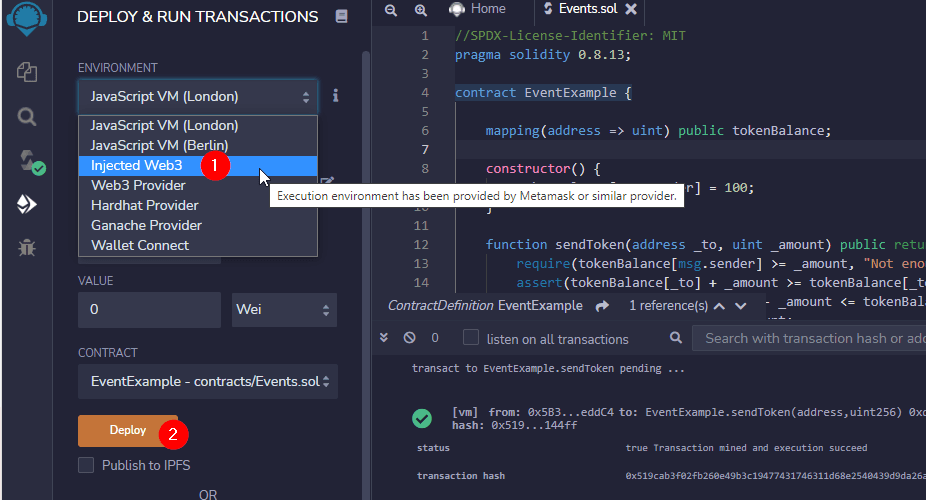Screen dimensions: 926x500
Task: Click the 'contract EventExample {' code line
Action: coord(543,93)
